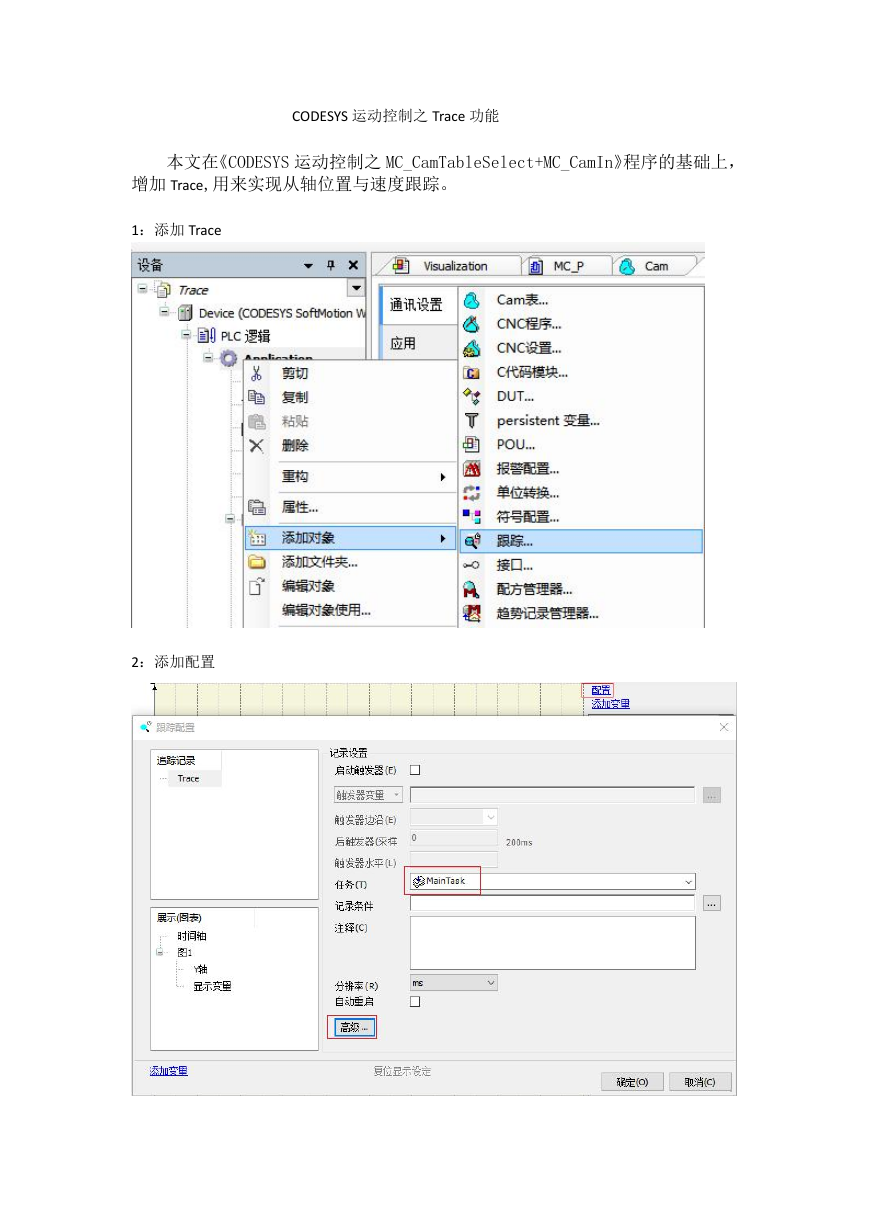Collapse the Application node expander
Image resolution: width=869 pixels, height=1228 pixels.
(x=208, y=358)
